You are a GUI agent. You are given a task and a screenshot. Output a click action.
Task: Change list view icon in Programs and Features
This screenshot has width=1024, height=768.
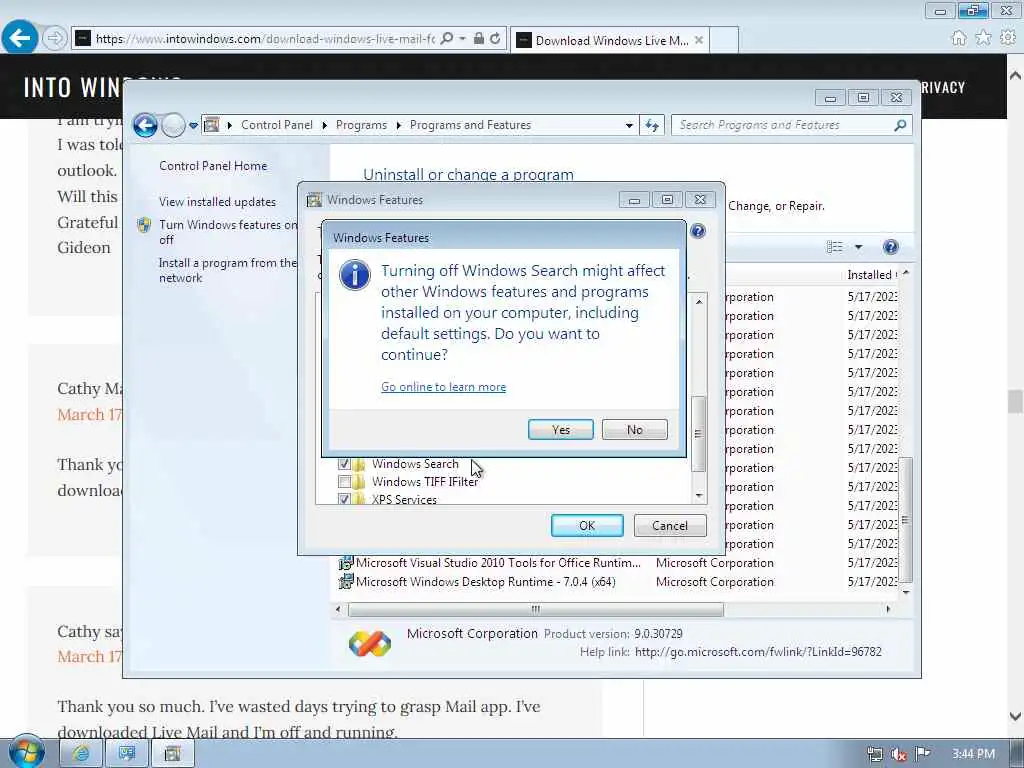point(835,247)
